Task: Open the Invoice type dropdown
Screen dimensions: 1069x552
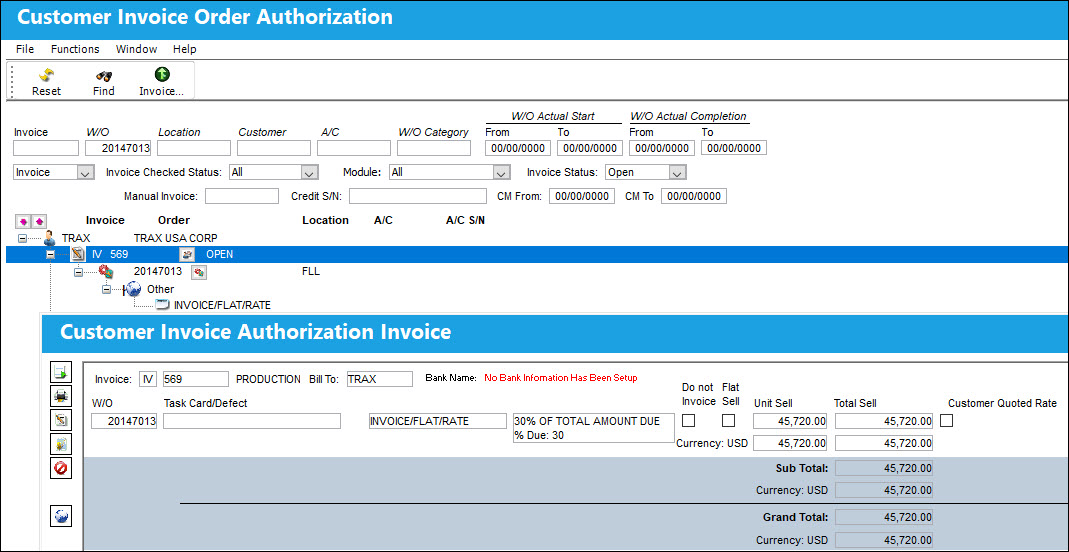Action: tap(85, 173)
